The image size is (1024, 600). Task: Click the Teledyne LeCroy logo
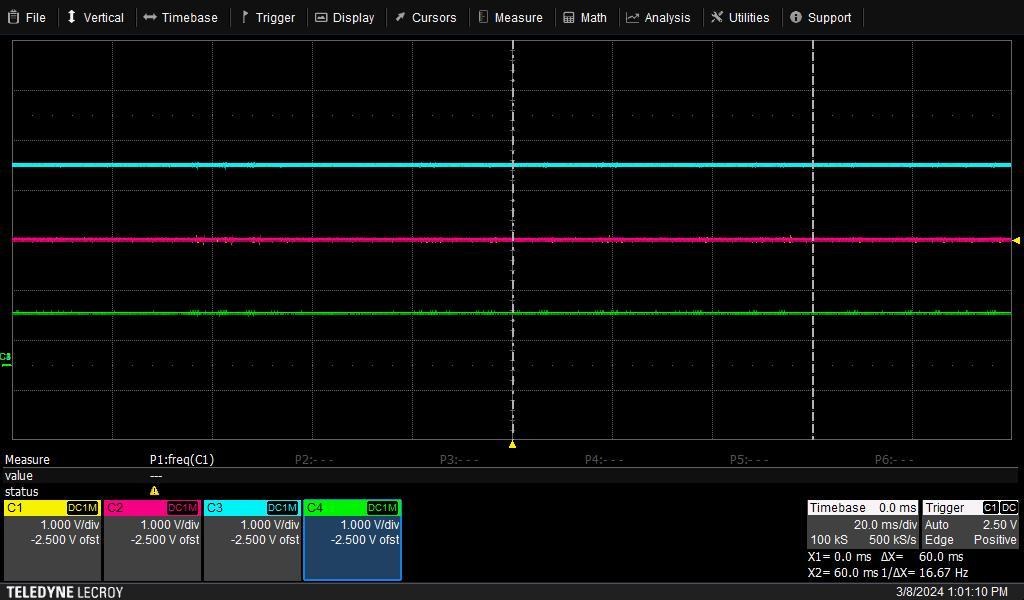[65, 592]
